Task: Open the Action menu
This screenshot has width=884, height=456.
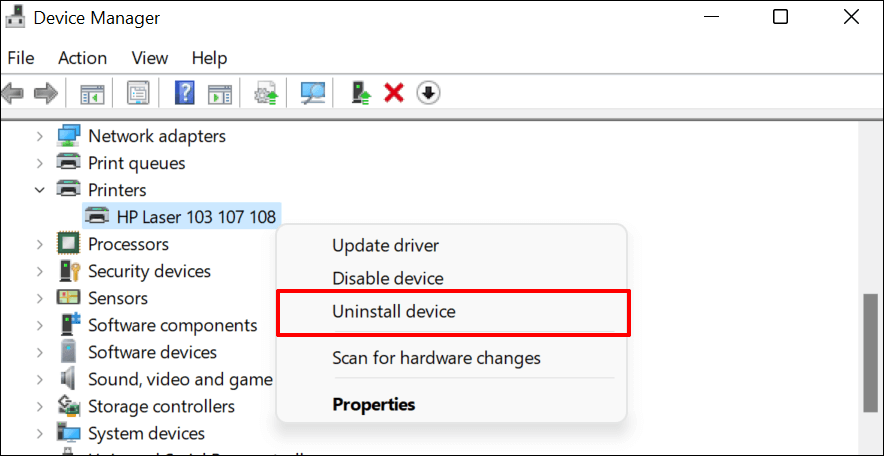Action: click(x=82, y=58)
